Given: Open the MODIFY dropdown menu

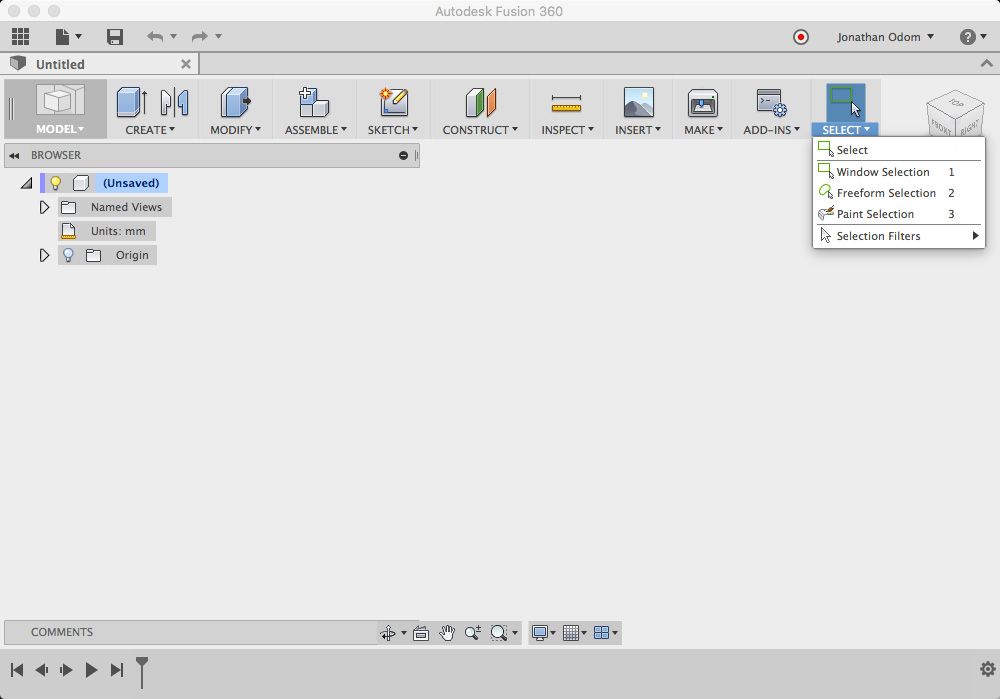Looking at the screenshot, I should point(235,129).
